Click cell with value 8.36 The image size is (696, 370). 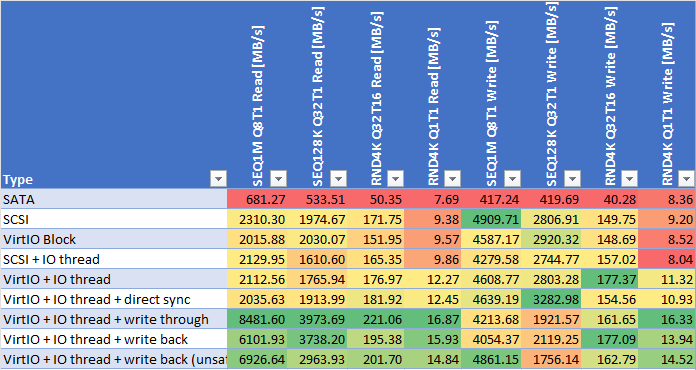(667, 199)
